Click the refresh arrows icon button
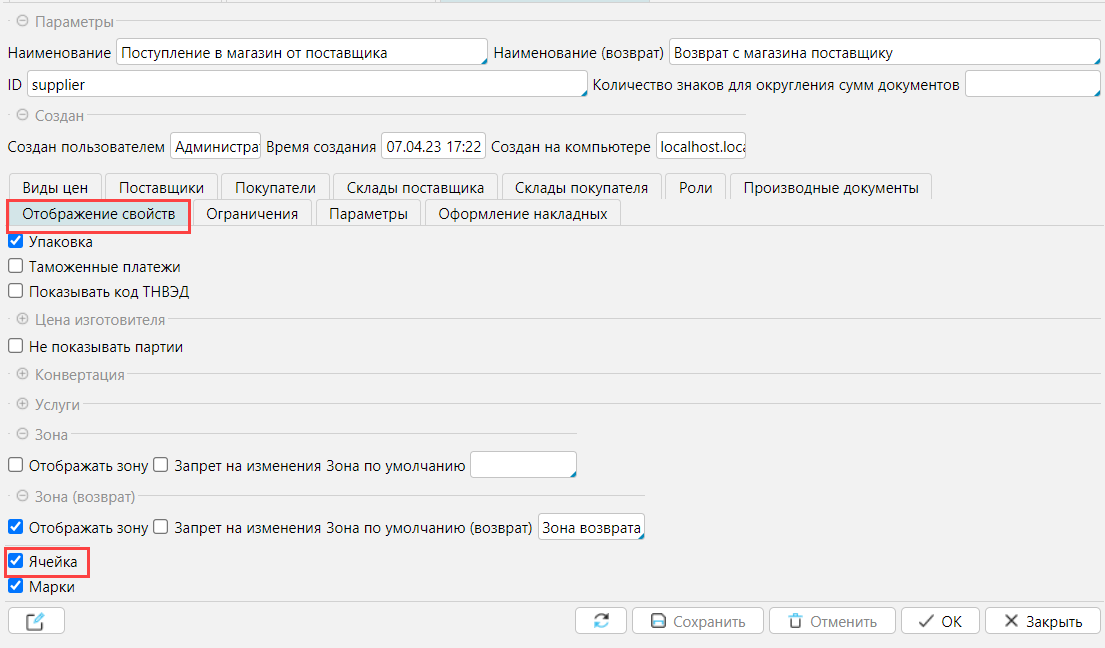 pyautogui.click(x=601, y=621)
